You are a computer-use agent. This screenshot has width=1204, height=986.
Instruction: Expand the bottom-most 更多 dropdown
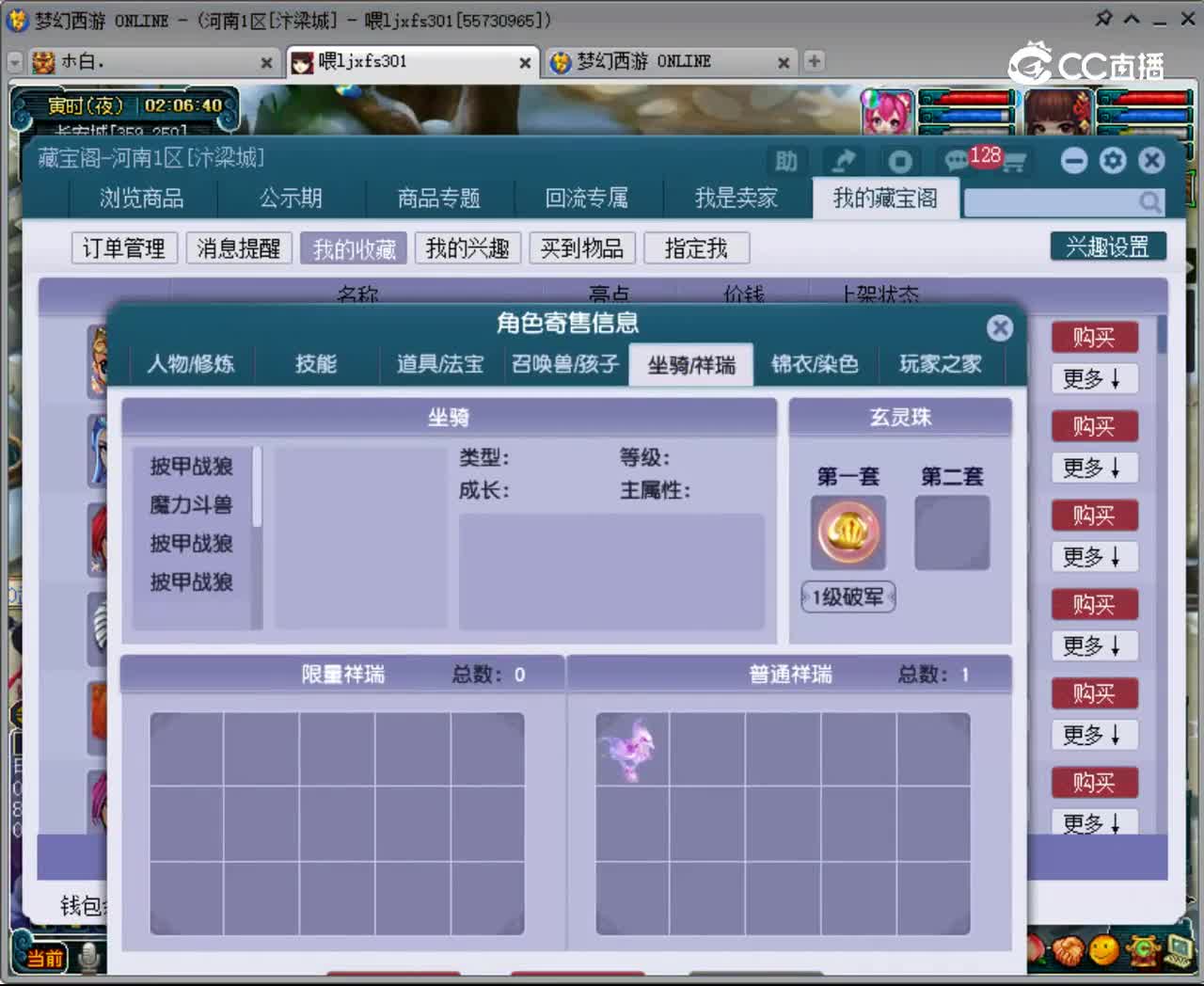(x=1094, y=823)
